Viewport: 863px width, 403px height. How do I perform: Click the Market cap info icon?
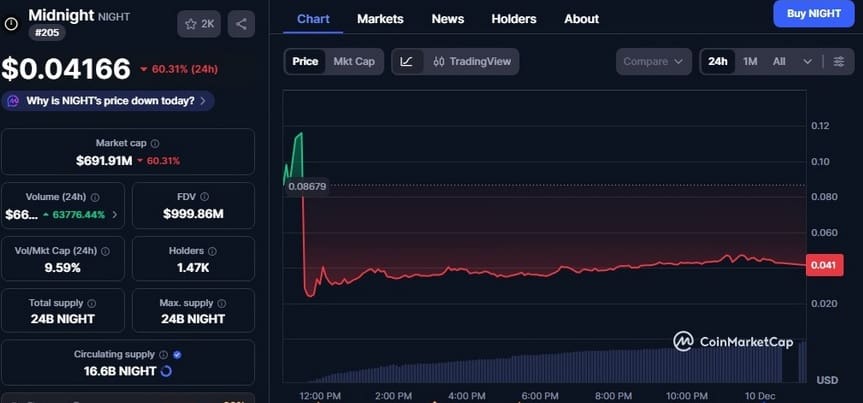tap(154, 144)
